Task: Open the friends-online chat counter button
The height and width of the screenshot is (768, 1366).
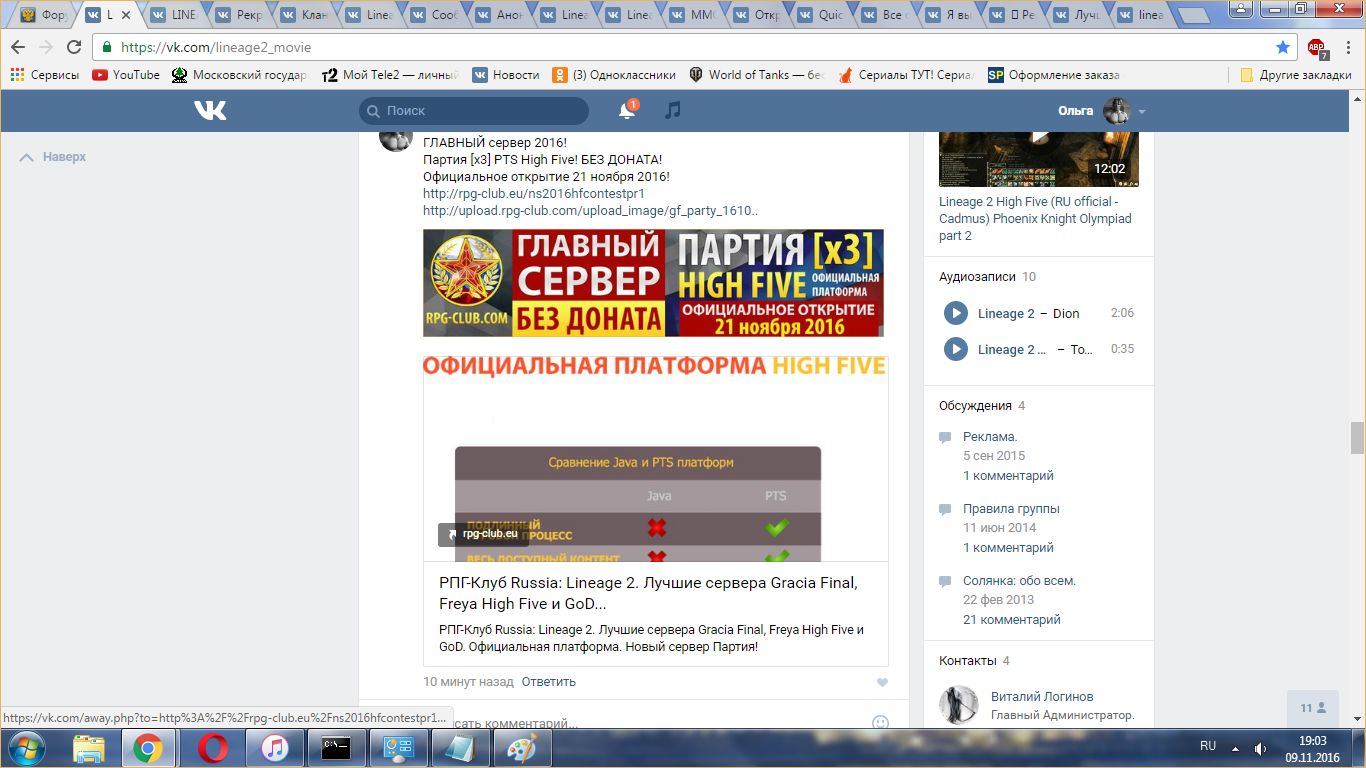Action: click(1313, 708)
